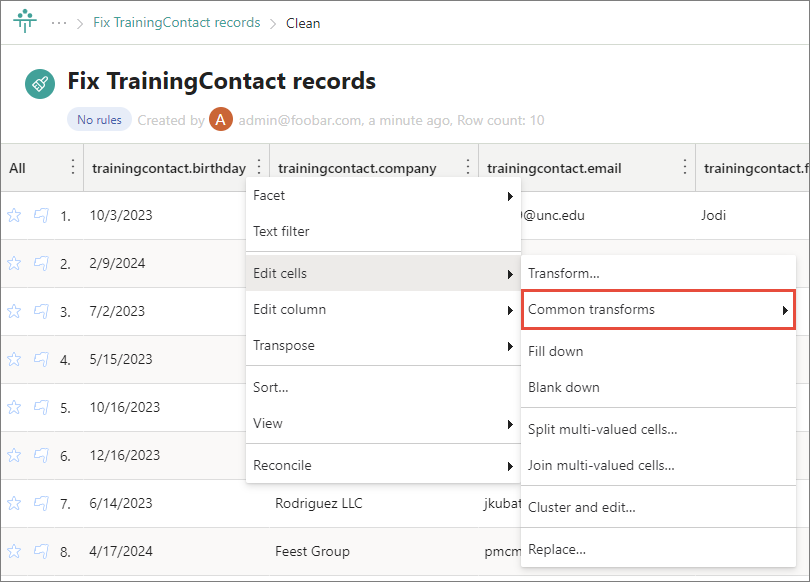Open the All column kebab menu
The height and width of the screenshot is (582, 810).
point(72,167)
